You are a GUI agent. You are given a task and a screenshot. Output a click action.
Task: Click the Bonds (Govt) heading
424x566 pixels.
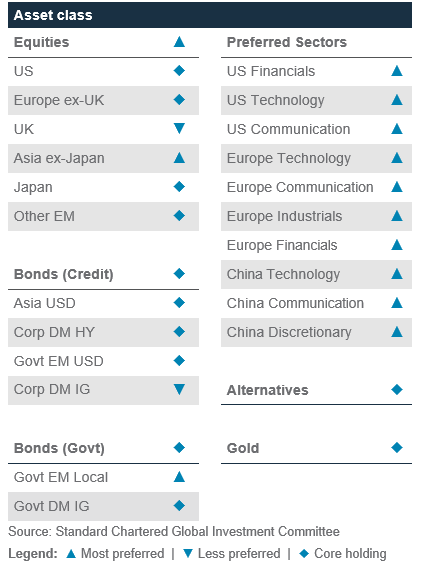tap(59, 448)
